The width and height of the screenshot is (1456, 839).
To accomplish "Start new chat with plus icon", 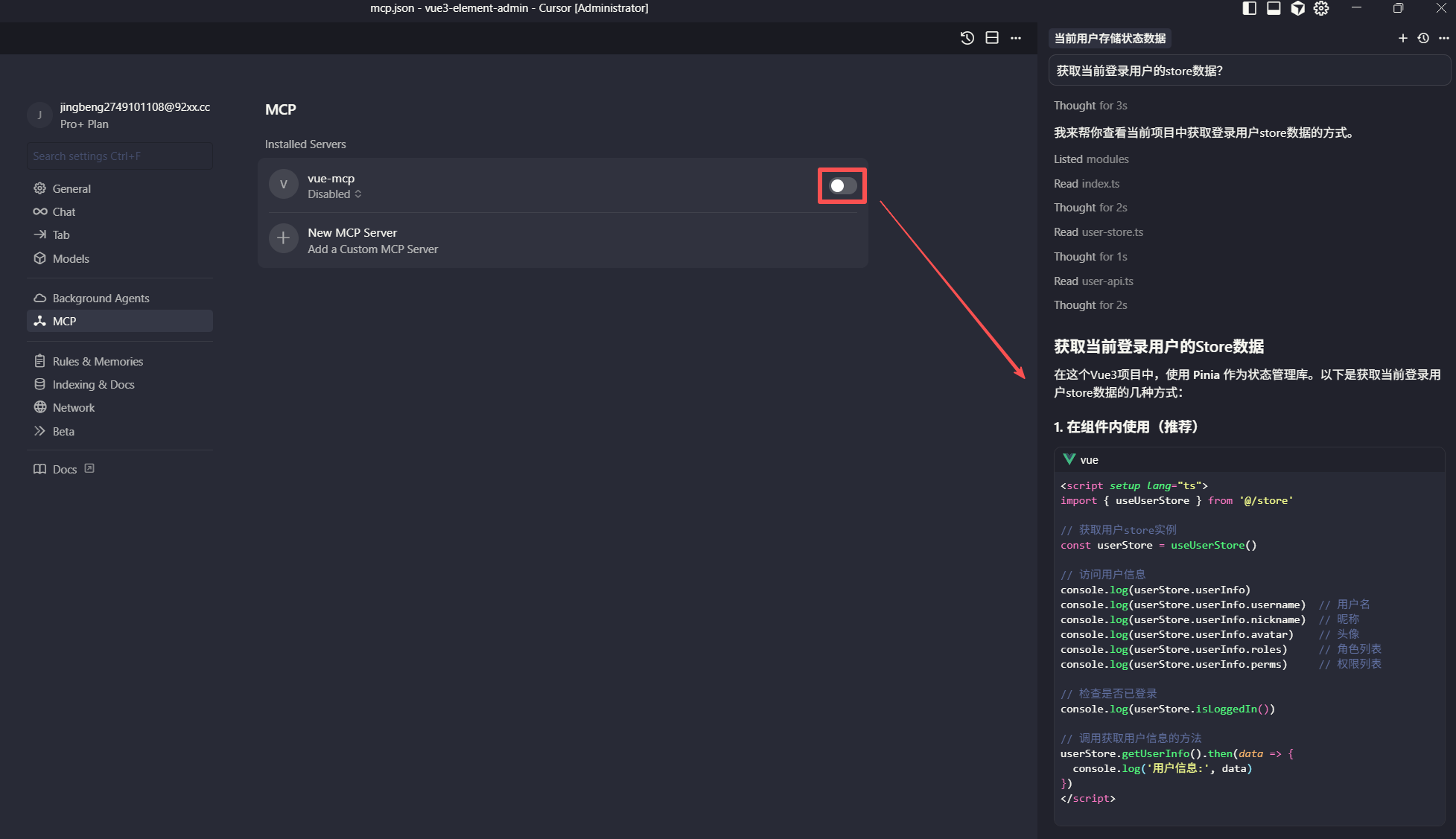I will (1402, 38).
